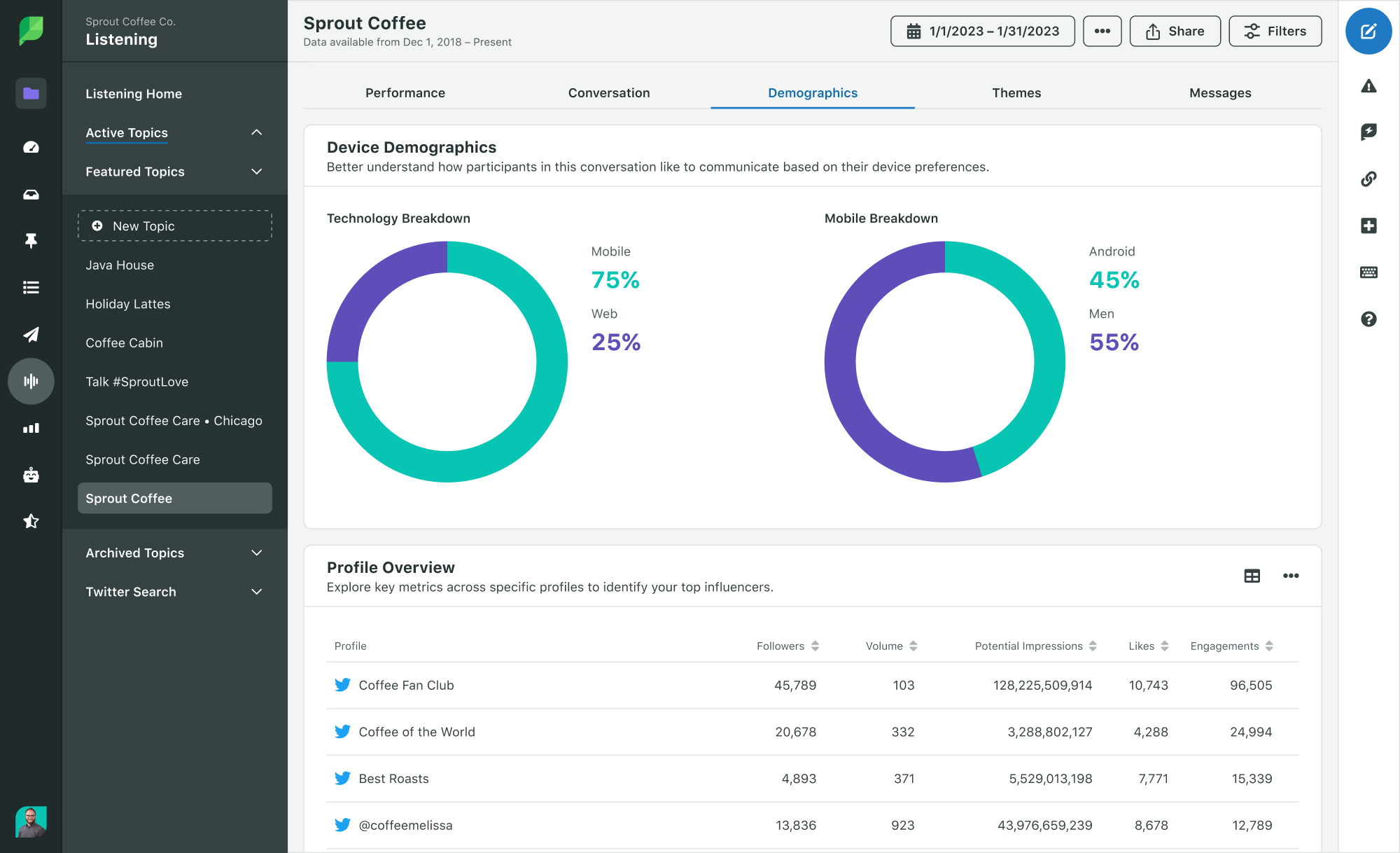
Task: Click the Coffee Fan Club Twitter icon
Action: pyautogui.click(x=342, y=685)
